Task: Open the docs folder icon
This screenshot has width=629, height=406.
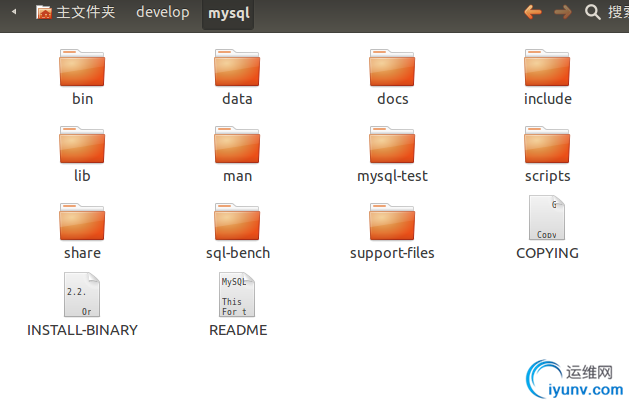Action: (392, 68)
